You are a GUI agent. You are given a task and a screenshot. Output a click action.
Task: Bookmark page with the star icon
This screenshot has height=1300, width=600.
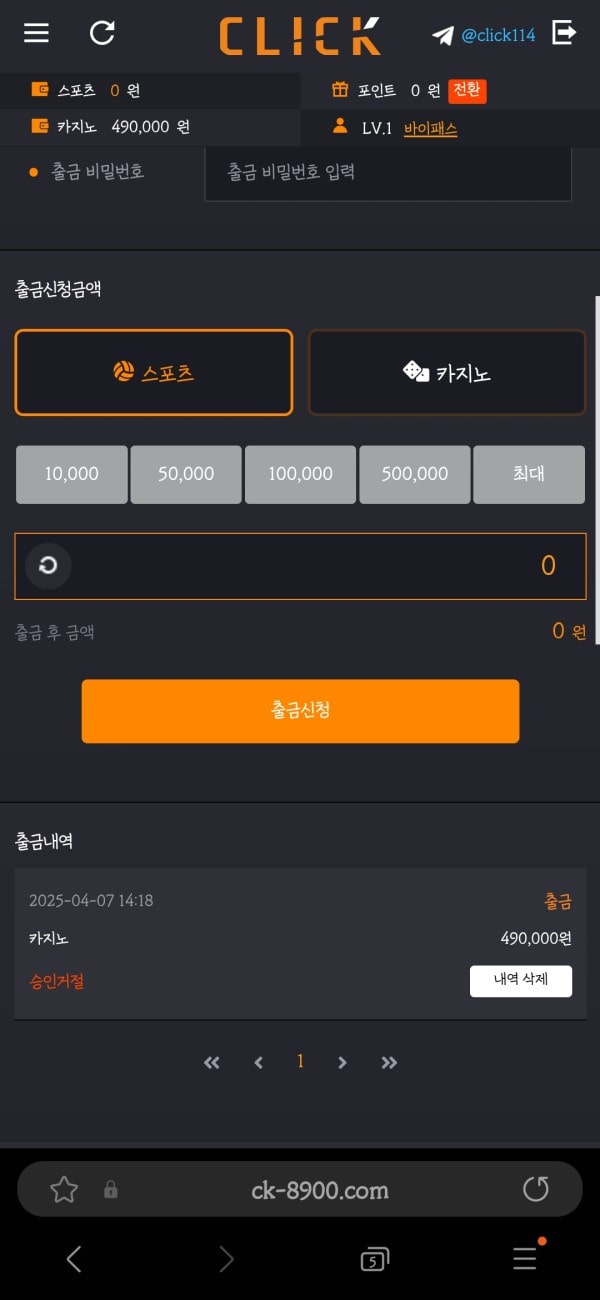[x=64, y=1189]
